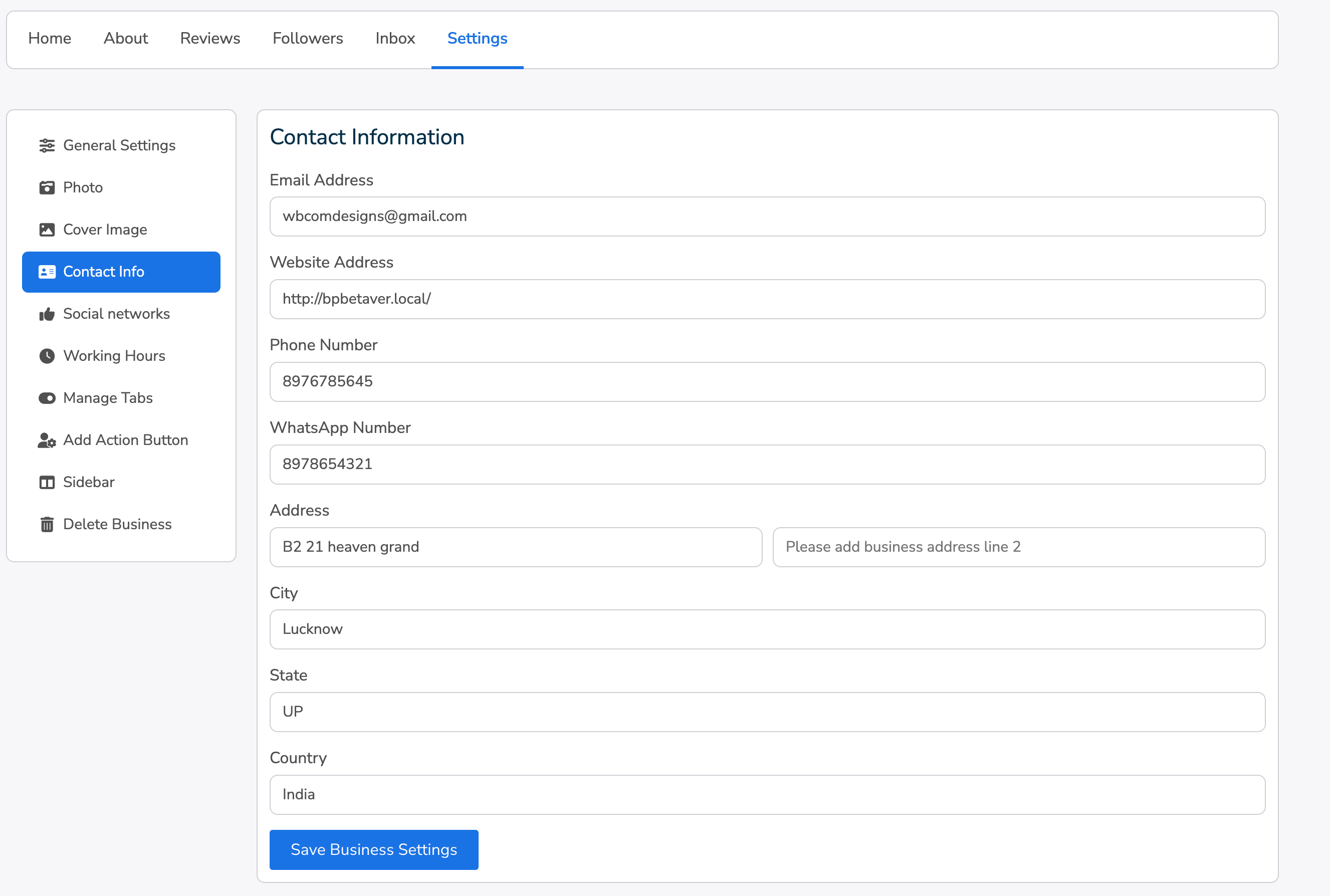Click Save Business Settings
1330x896 pixels.
click(x=374, y=849)
